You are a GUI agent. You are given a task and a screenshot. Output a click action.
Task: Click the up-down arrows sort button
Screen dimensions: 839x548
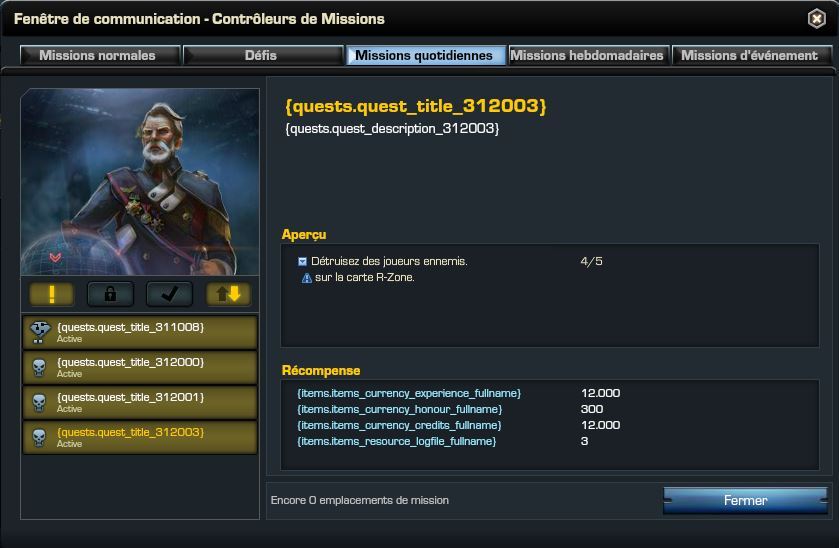228,294
